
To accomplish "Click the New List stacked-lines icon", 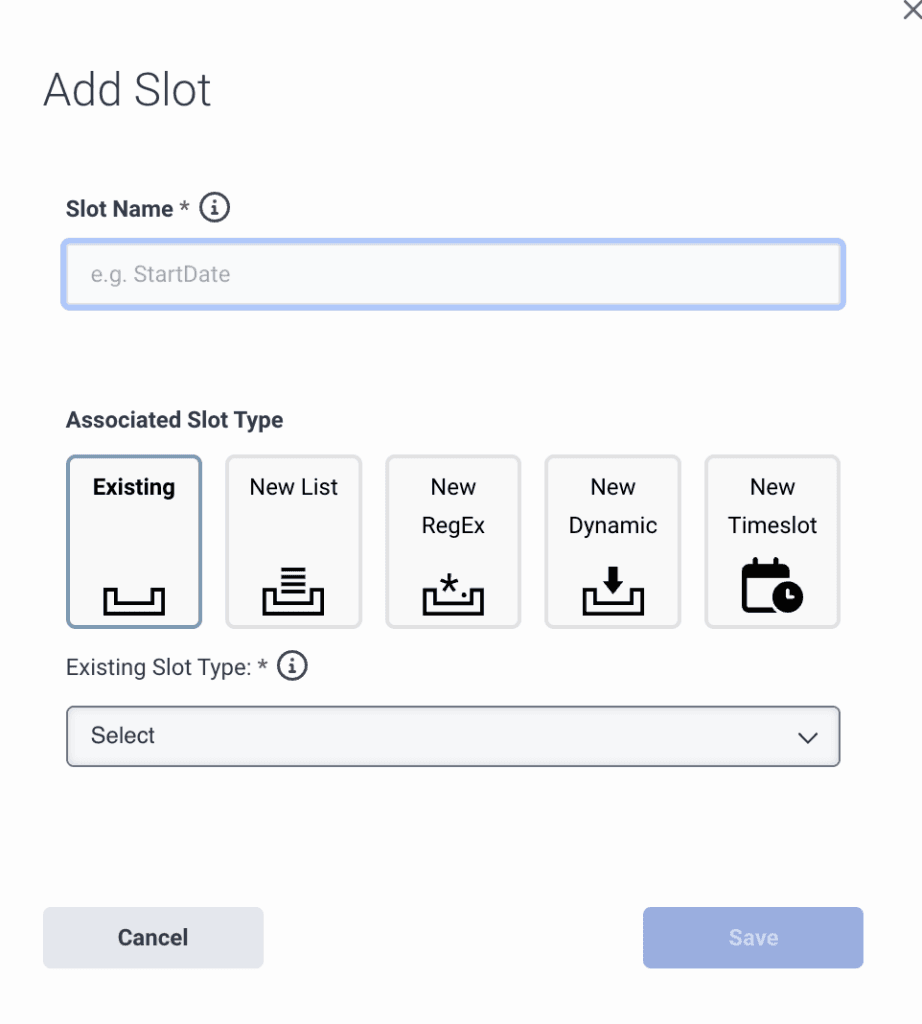I will 293,593.
